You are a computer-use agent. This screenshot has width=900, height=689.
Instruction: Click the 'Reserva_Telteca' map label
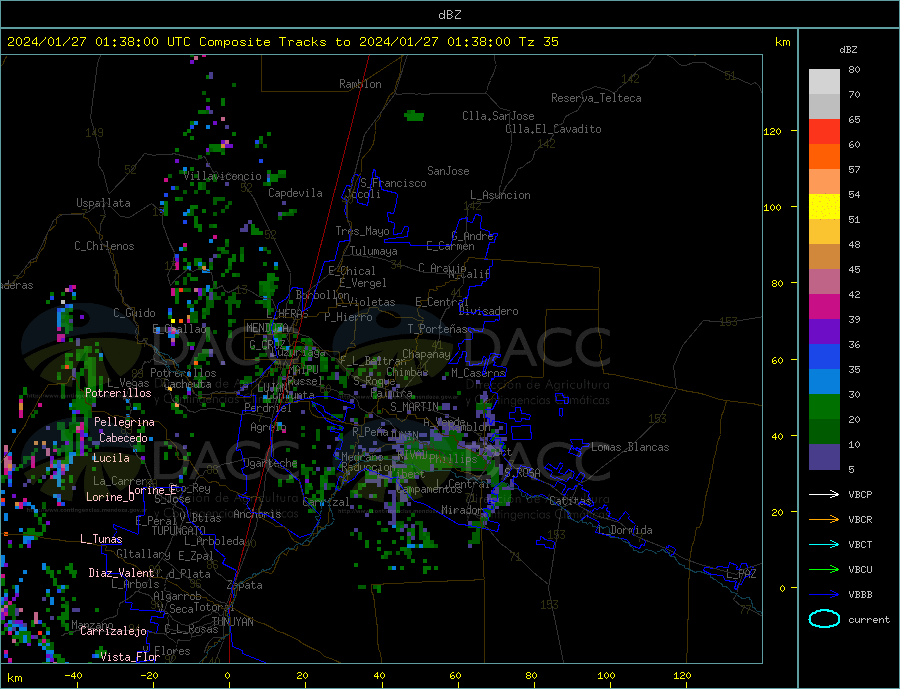click(596, 98)
